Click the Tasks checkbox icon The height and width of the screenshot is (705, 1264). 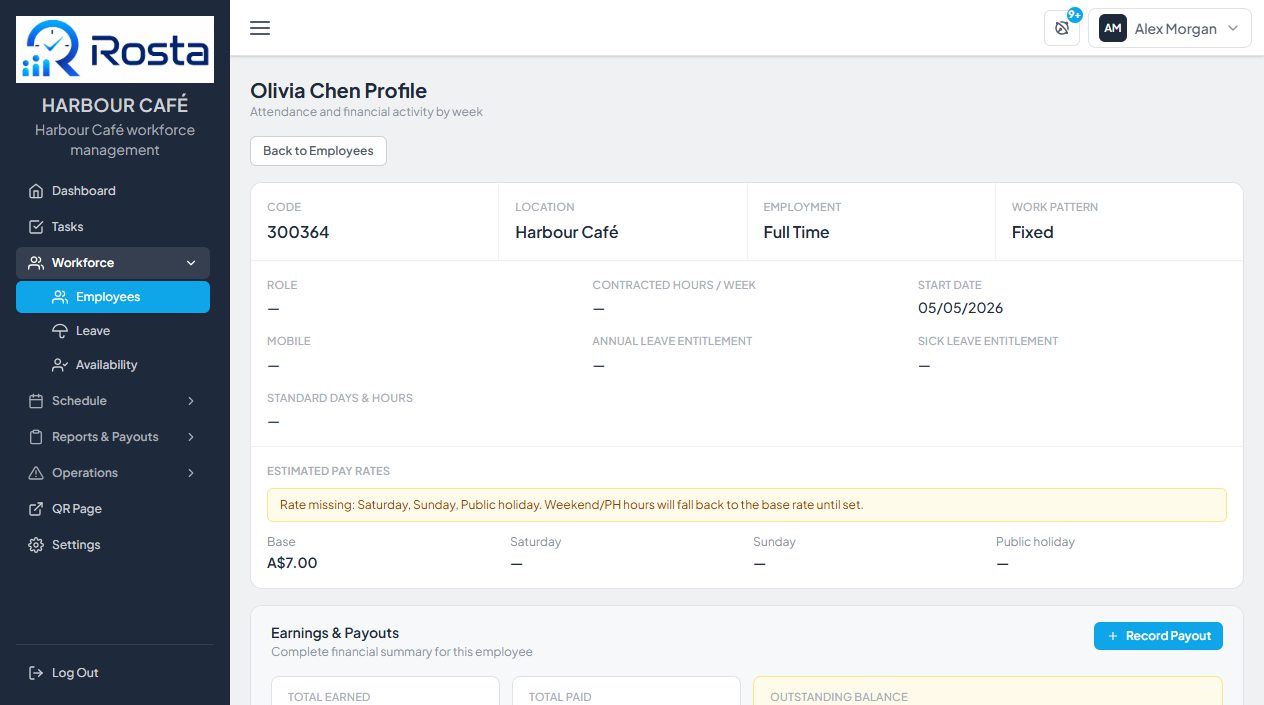36,227
